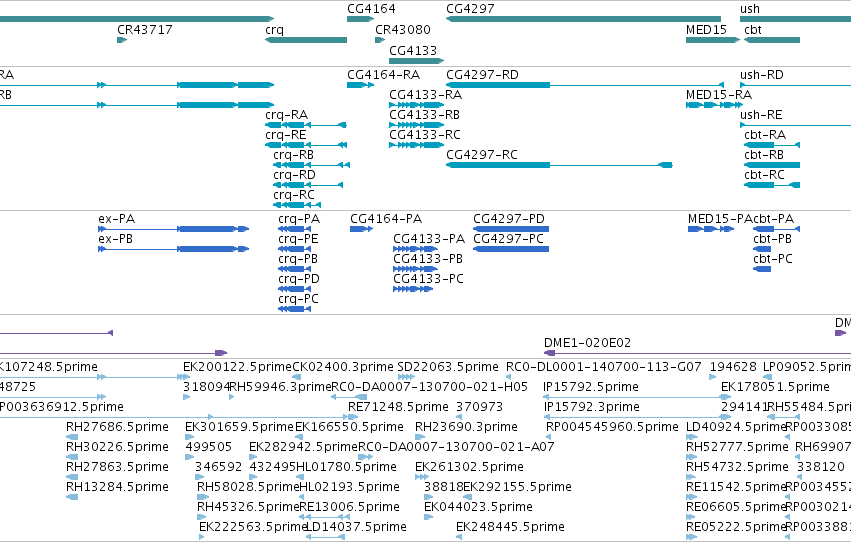Select the CR43717 gene label

pos(145,29)
